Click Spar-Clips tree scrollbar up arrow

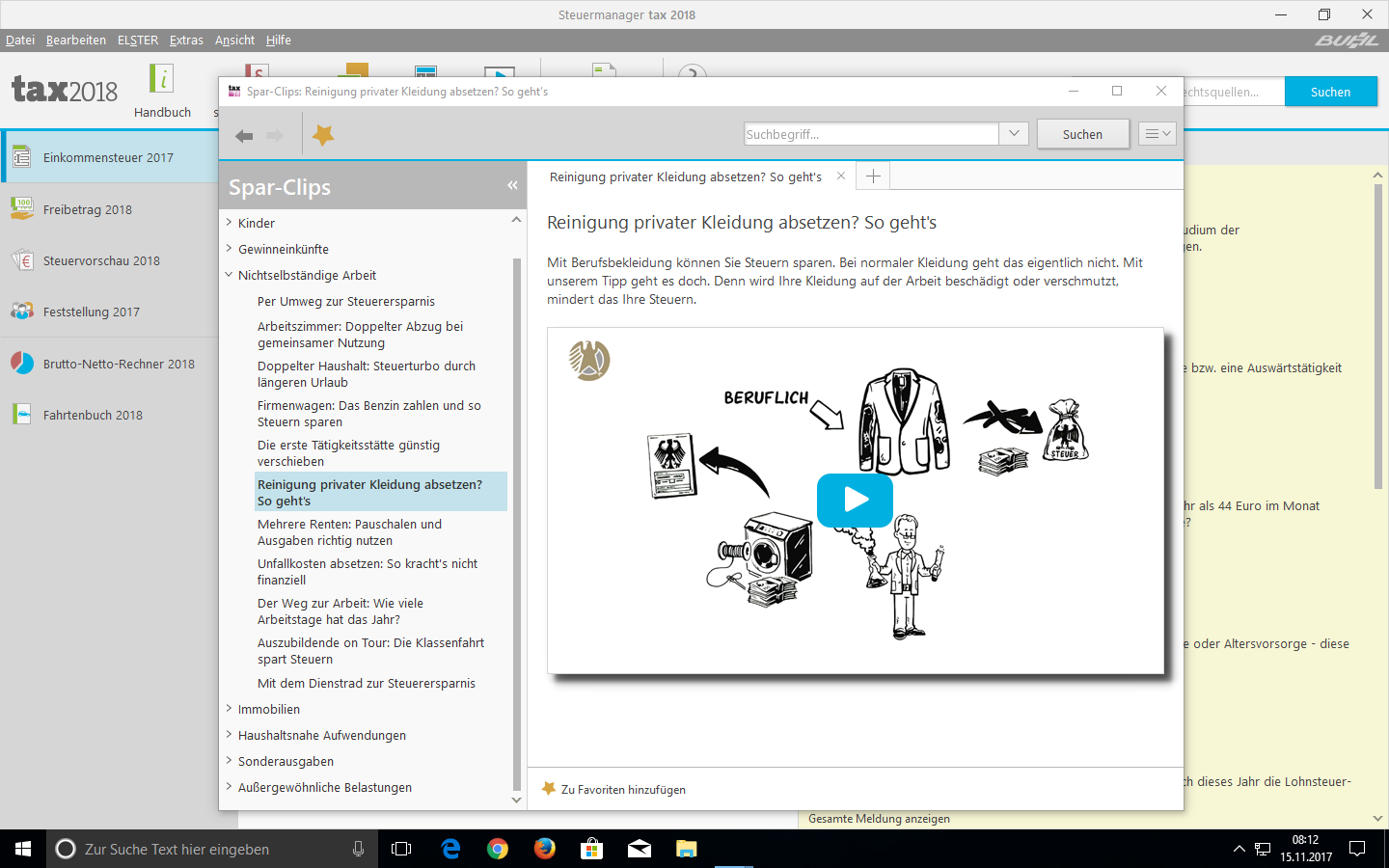tap(517, 221)
